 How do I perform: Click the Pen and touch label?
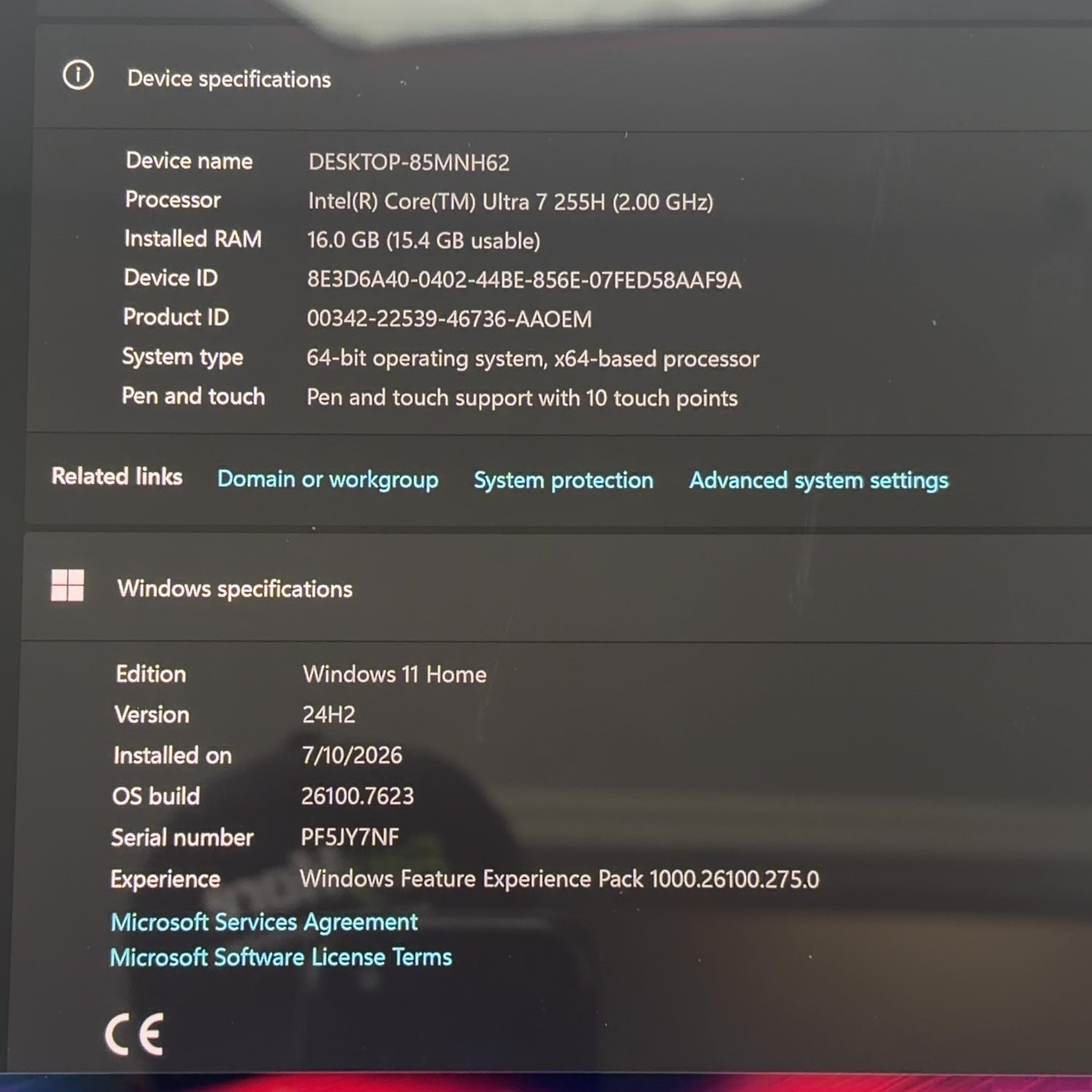(x=194, y=396)
